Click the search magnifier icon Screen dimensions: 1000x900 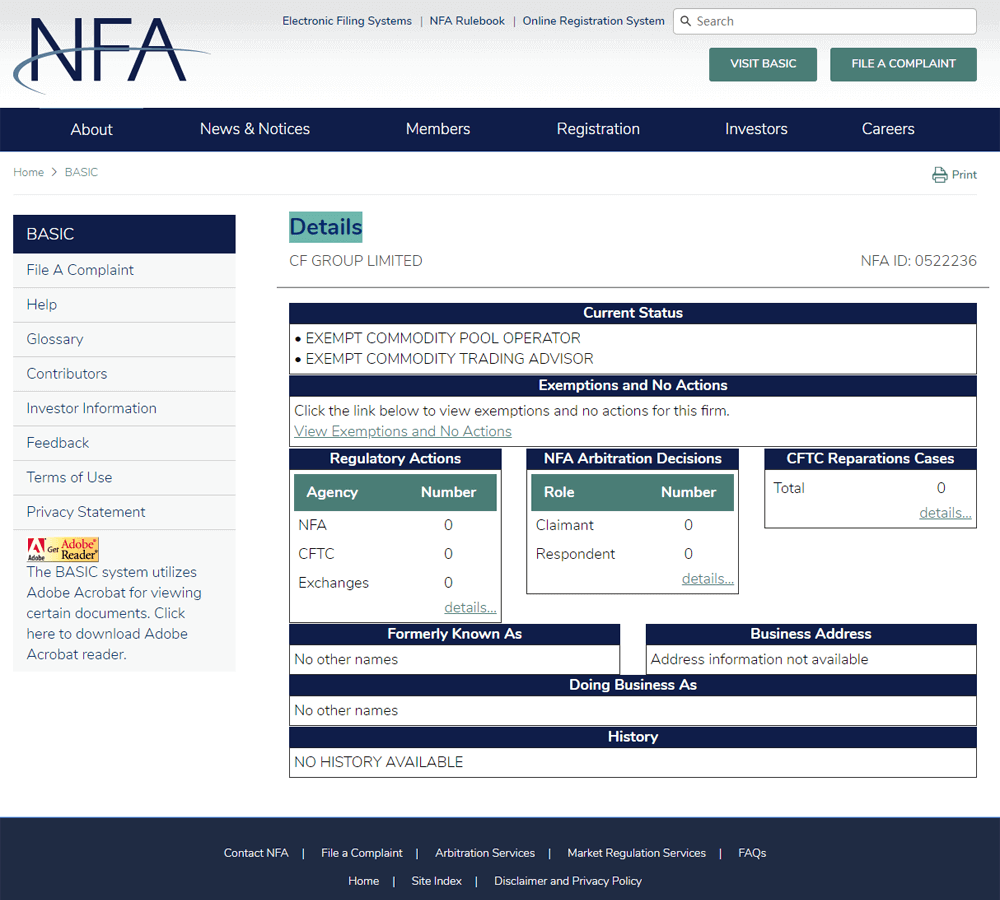click(685, 21)
